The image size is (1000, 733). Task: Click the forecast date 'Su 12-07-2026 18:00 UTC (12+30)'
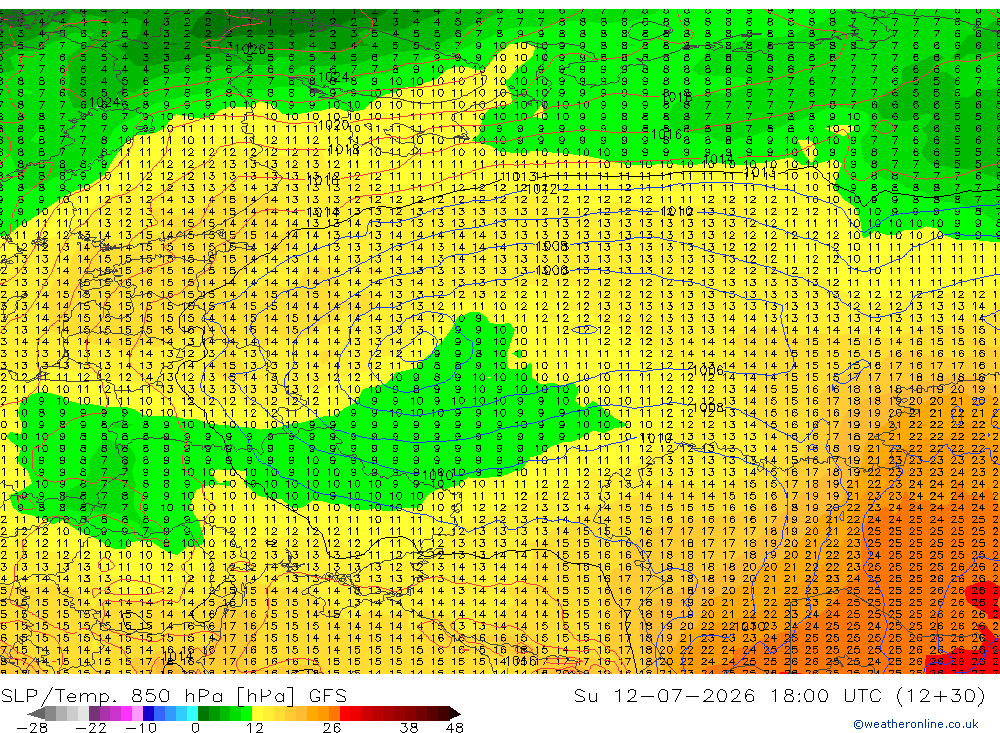779,695
